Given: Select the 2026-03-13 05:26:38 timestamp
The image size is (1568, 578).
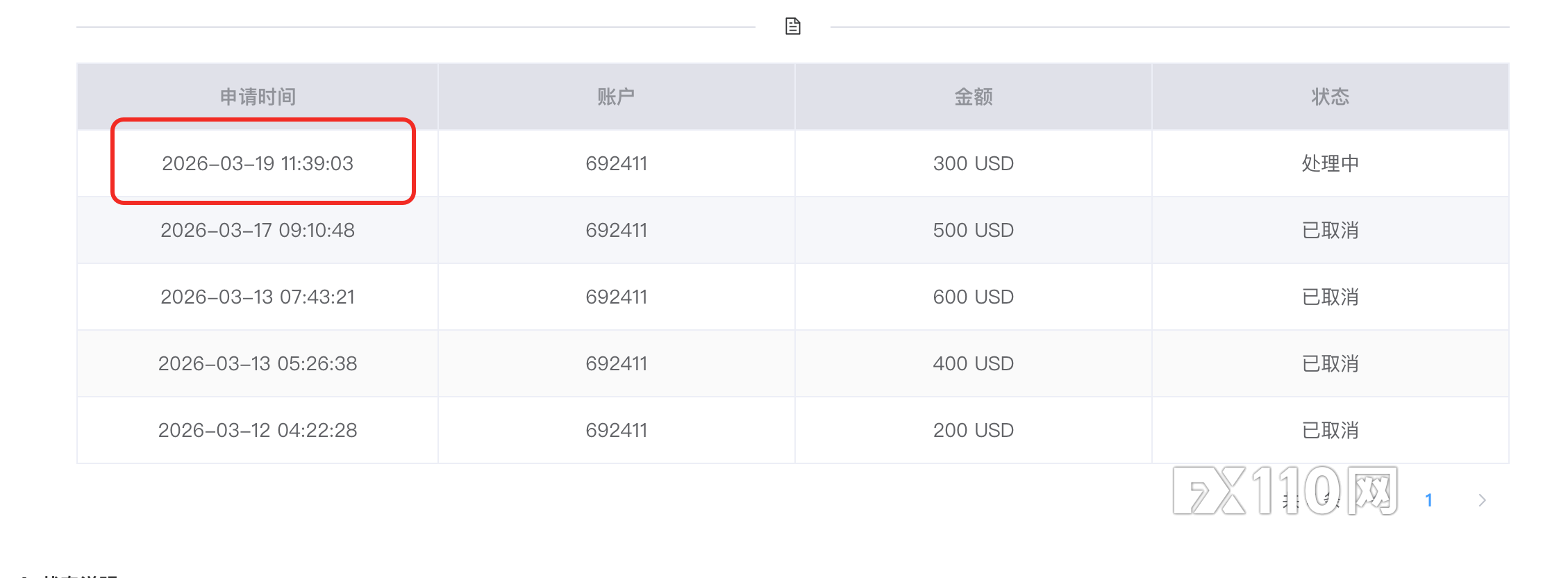Looking at the screenshot, I should 258,363.
